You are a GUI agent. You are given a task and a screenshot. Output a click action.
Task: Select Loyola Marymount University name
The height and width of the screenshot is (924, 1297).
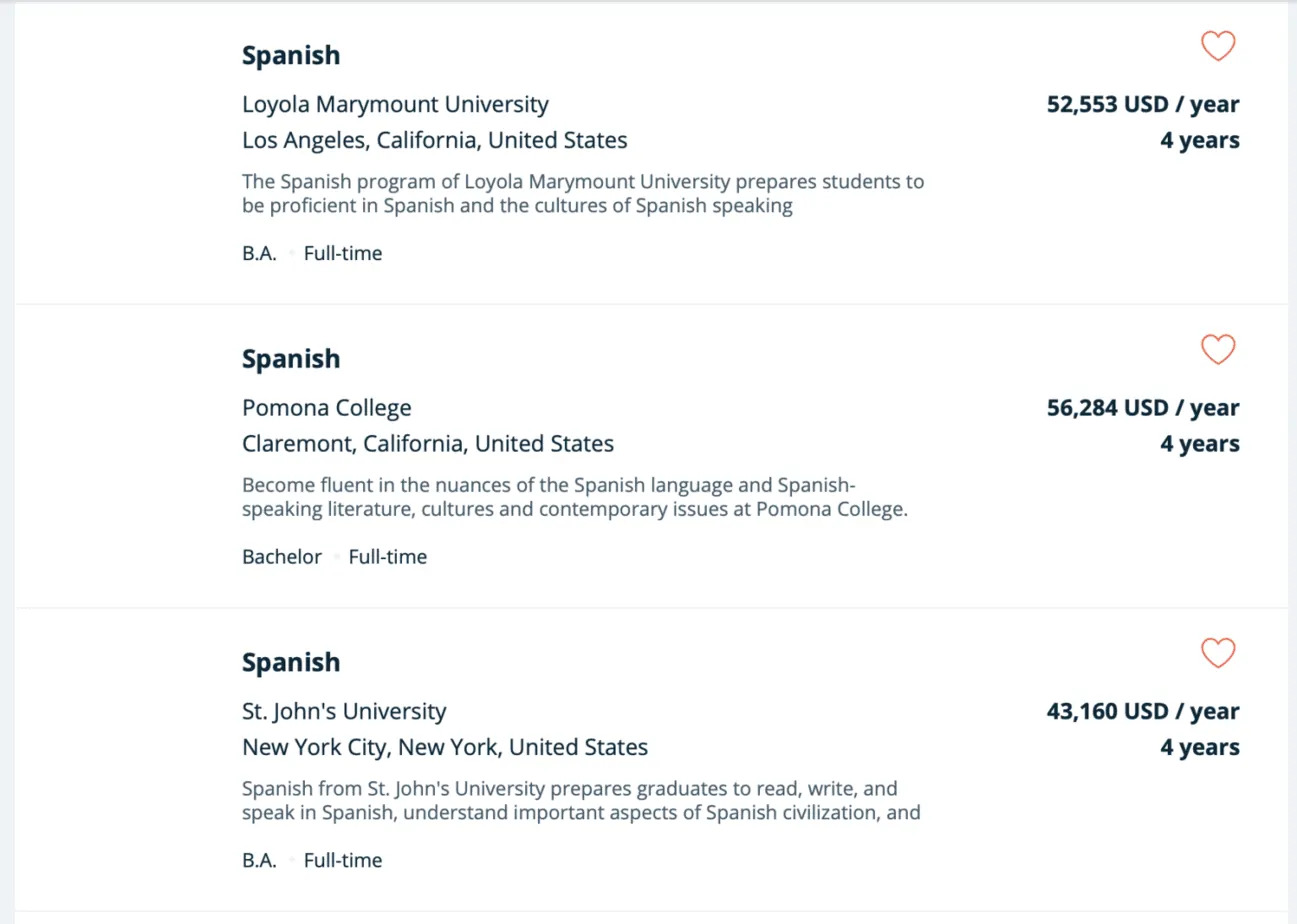395,104
